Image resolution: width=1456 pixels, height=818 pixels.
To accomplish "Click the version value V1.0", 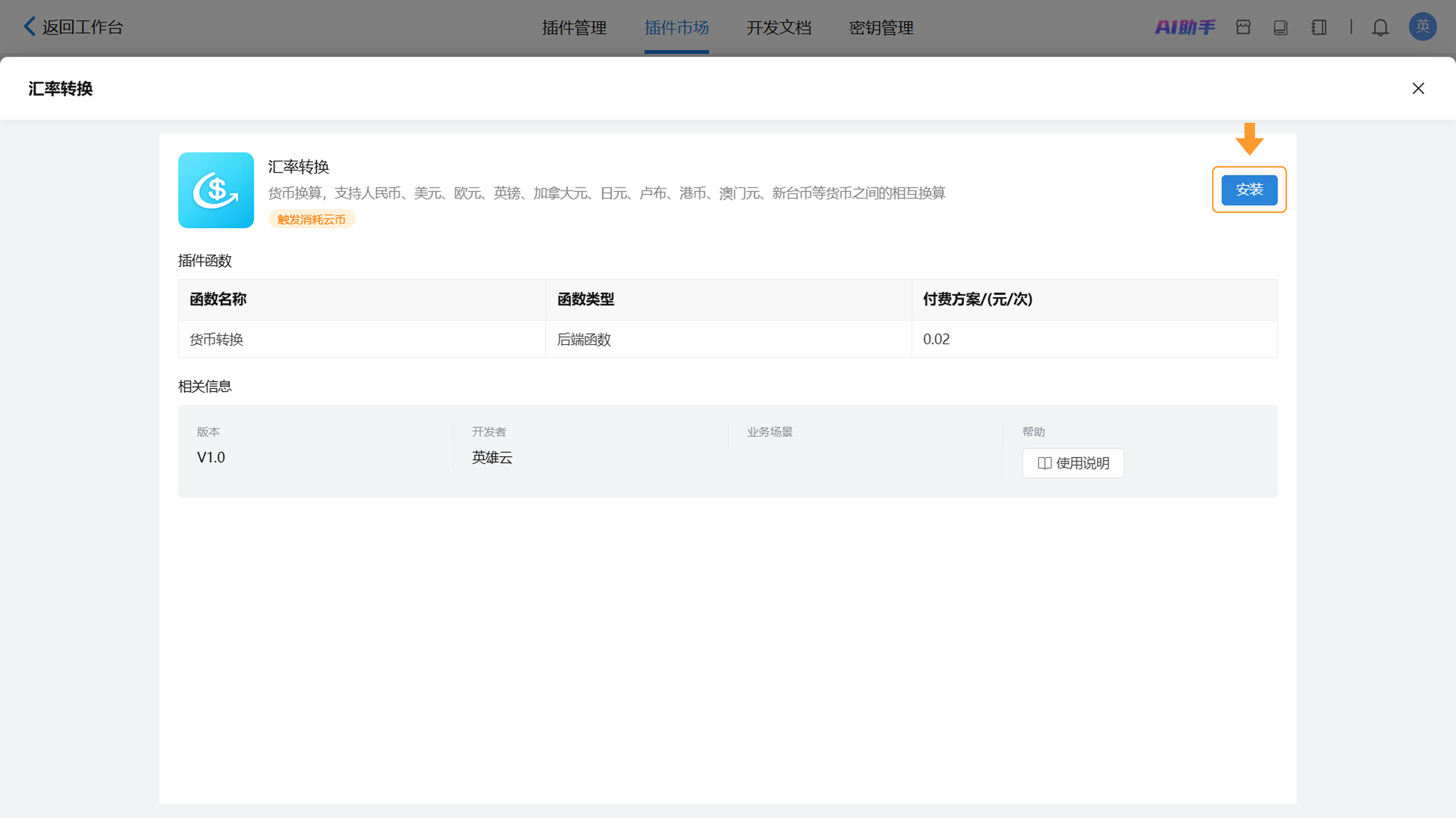I will (211, 458).
